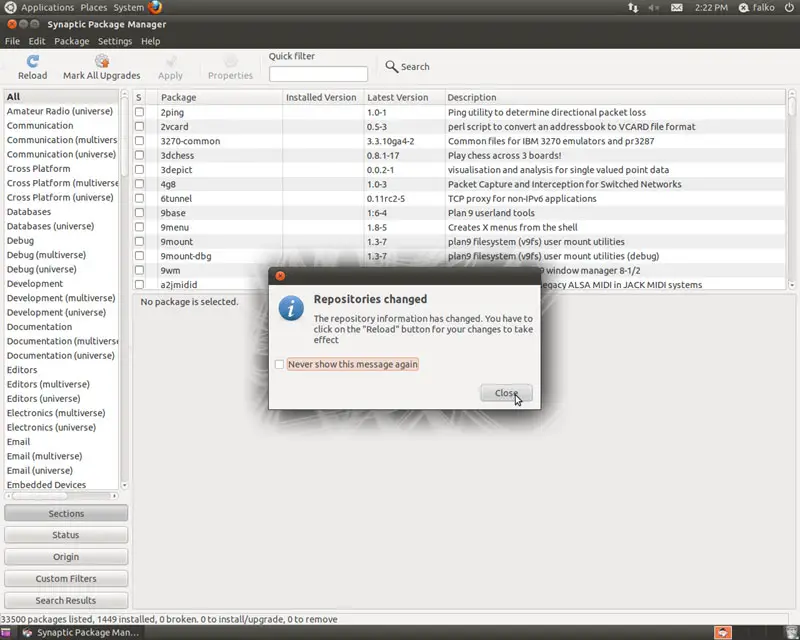Click the package list scroll-down arrow
Viewport: 800px width, 640px height.
point(792,285)
